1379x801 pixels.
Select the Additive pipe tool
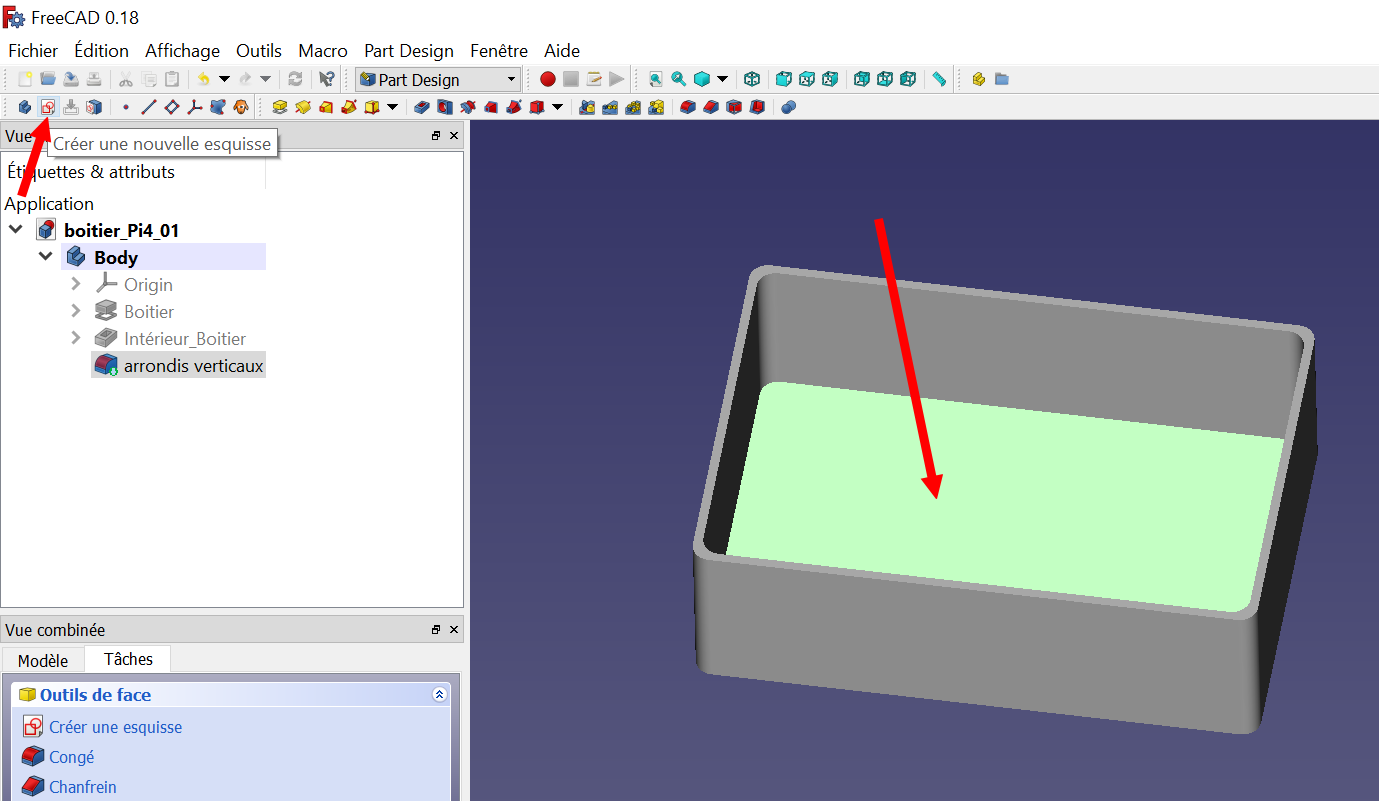tap(349, 107)
